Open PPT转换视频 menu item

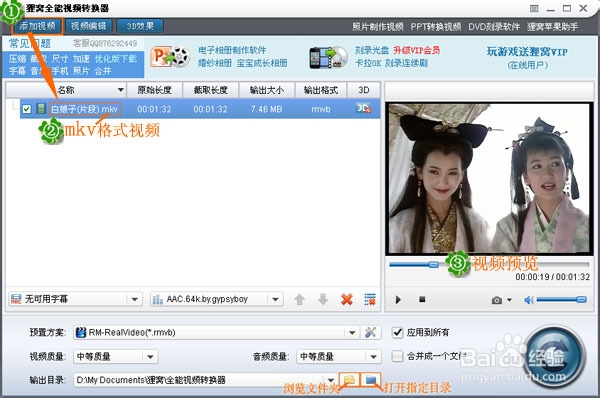point(435,27)
